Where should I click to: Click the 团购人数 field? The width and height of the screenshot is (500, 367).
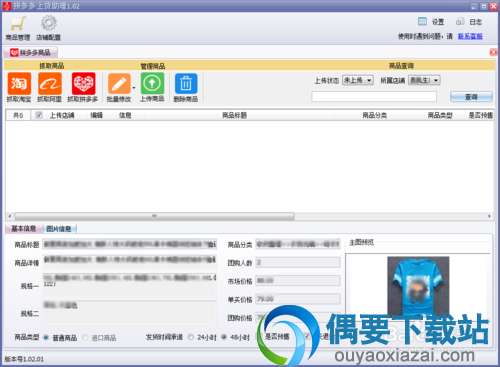coord(298,262)
